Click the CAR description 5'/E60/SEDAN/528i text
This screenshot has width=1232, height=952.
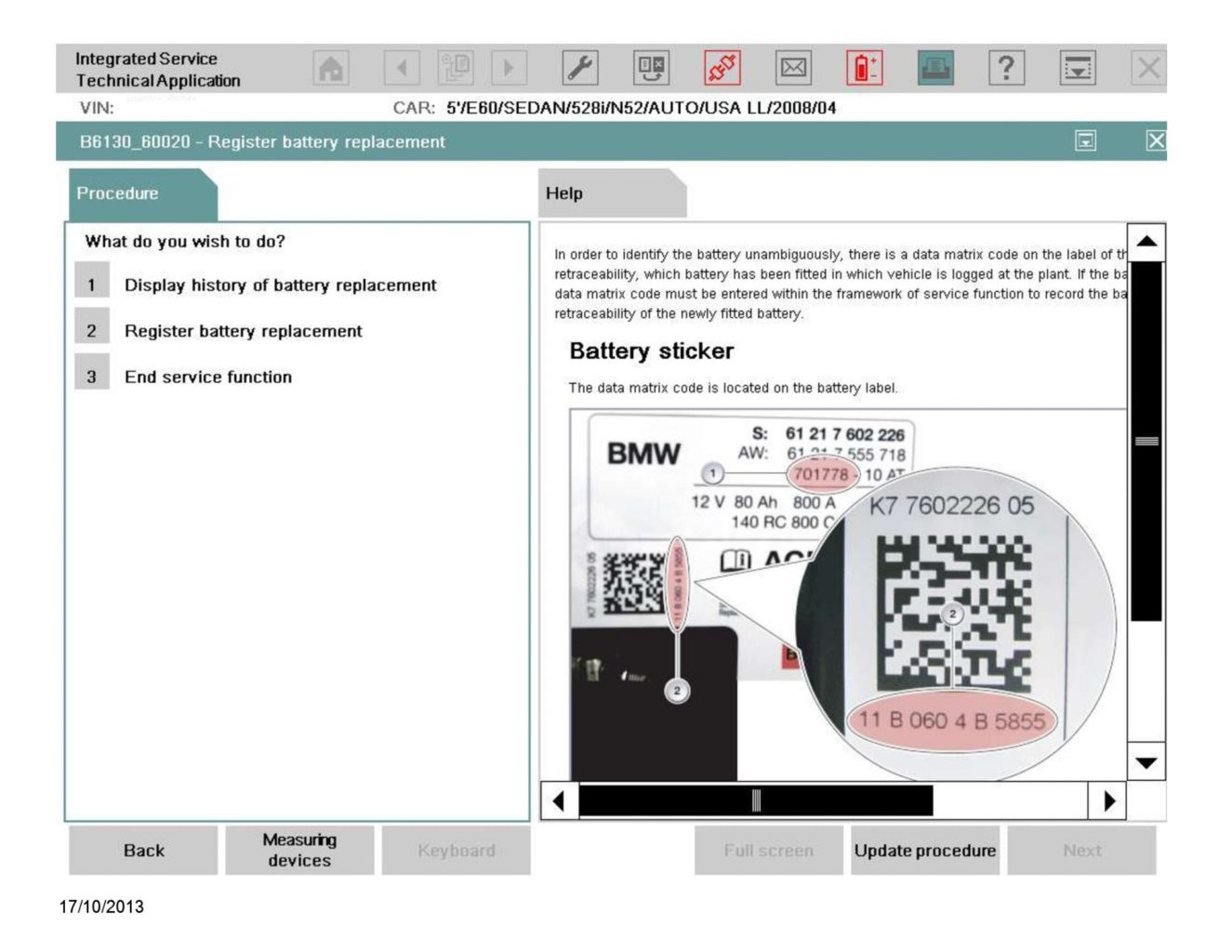[x=641, y=108]
